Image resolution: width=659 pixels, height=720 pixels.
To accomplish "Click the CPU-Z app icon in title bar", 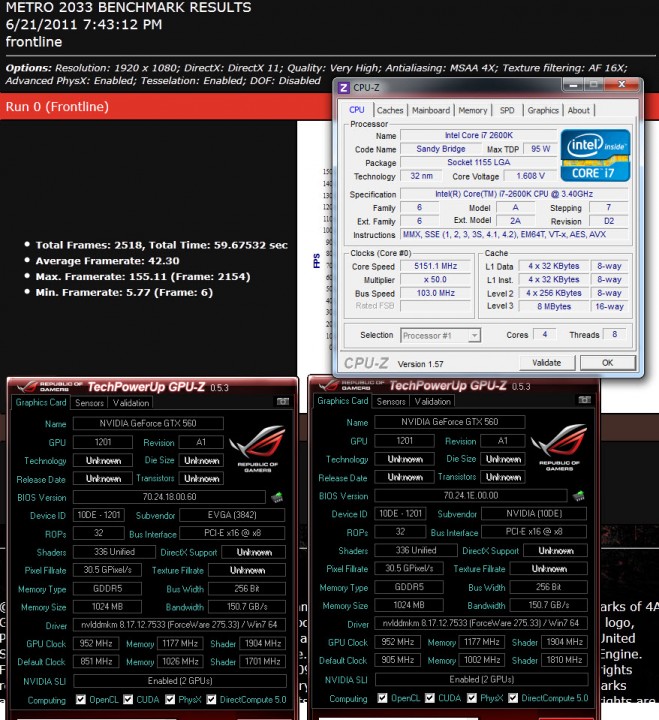I will (x=344, y=87).
